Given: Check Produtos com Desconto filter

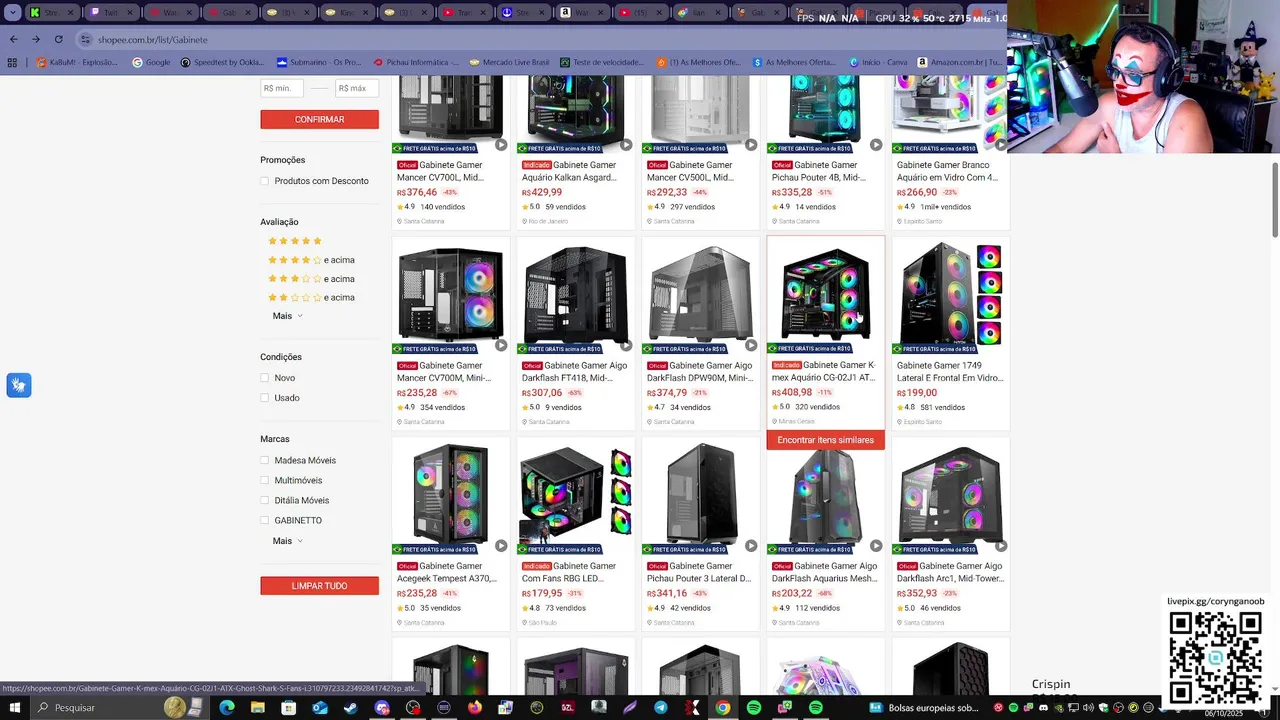Looking at the screenshot, I should point(264,181).
